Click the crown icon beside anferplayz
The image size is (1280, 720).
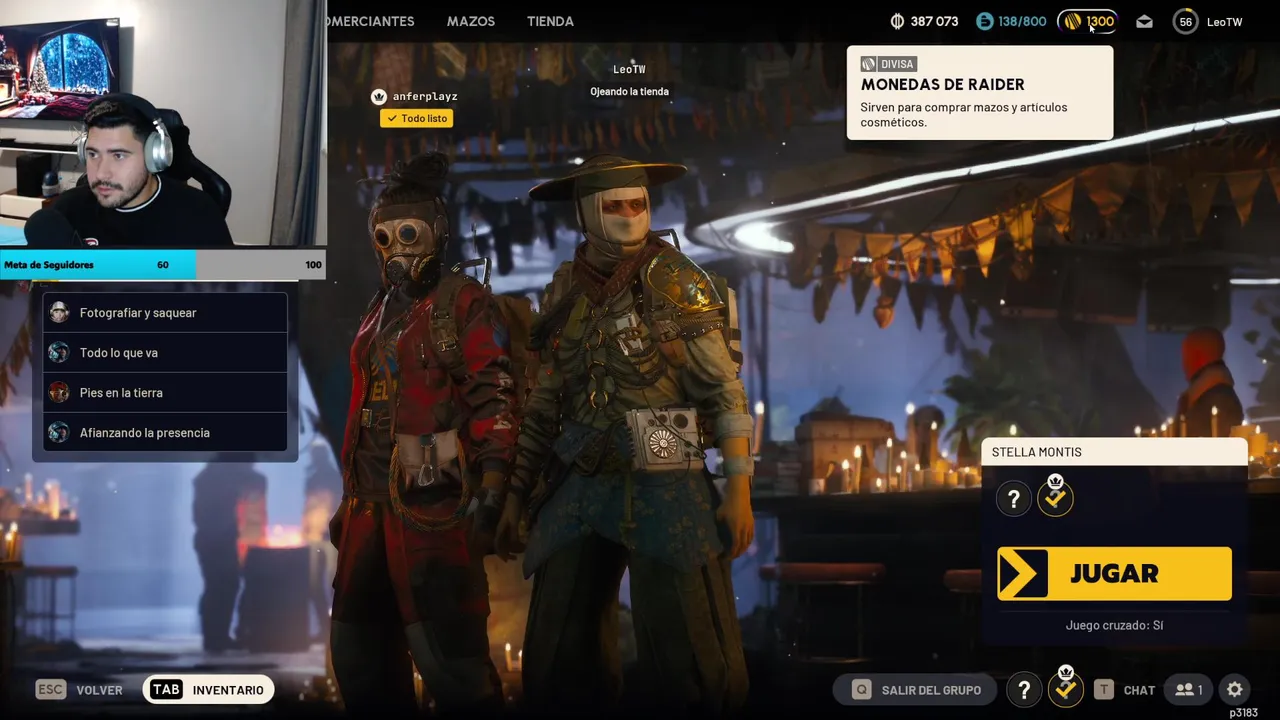click(x=378, y=96)
